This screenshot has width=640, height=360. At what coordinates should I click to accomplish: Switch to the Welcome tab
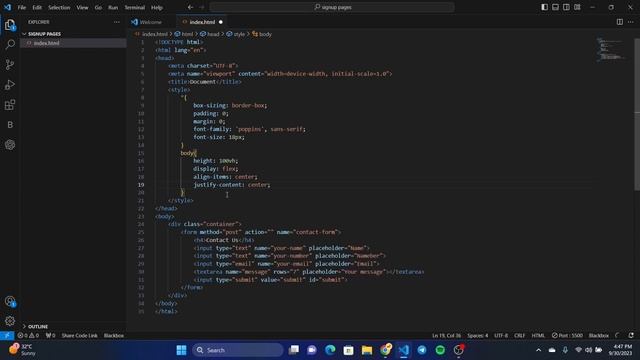pyautogui.click(x=151, y=22)
